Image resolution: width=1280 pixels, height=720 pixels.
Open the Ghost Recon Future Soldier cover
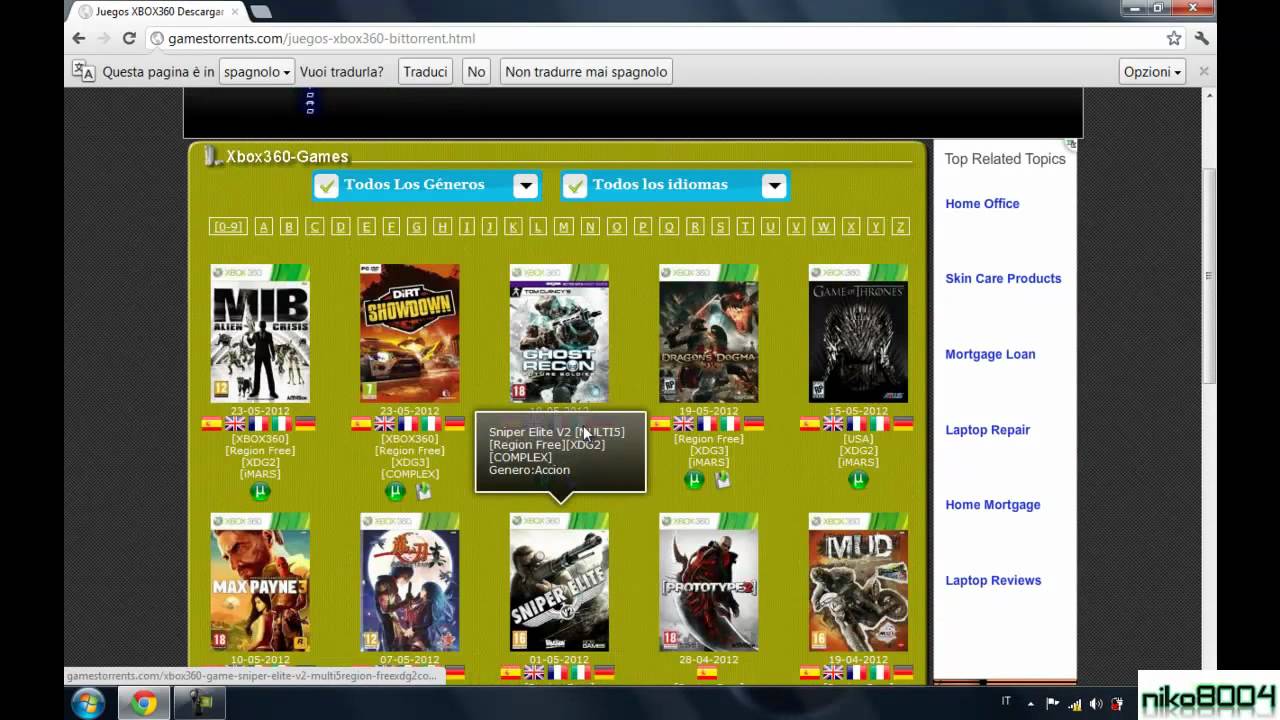point(559,333)
